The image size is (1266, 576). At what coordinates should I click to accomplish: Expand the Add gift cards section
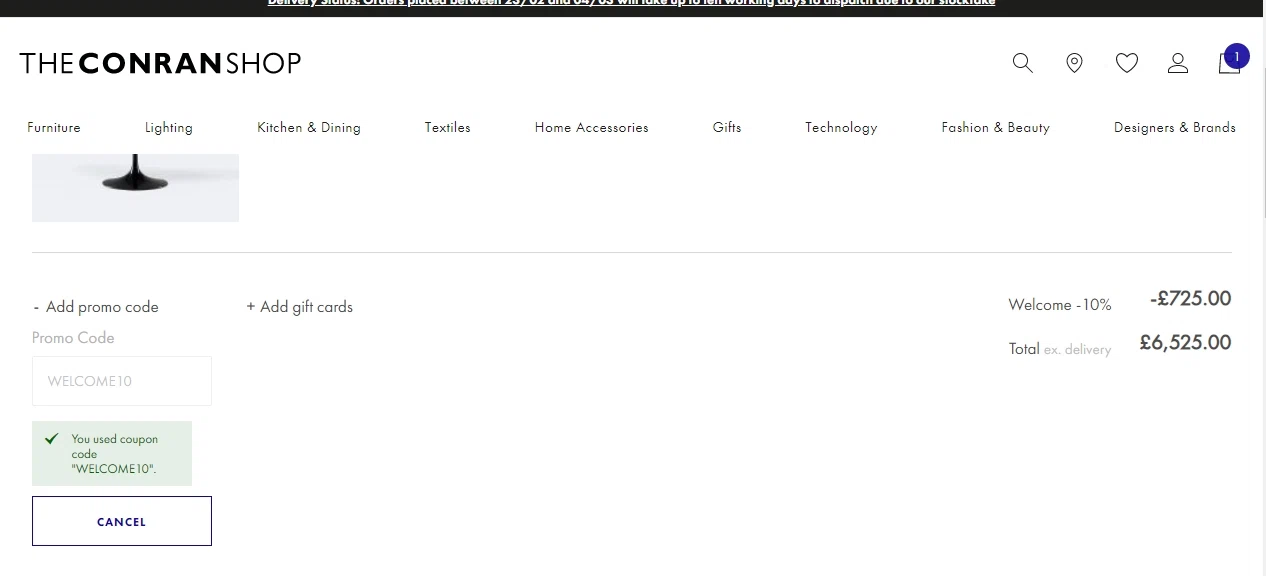[x=300, y=307]
